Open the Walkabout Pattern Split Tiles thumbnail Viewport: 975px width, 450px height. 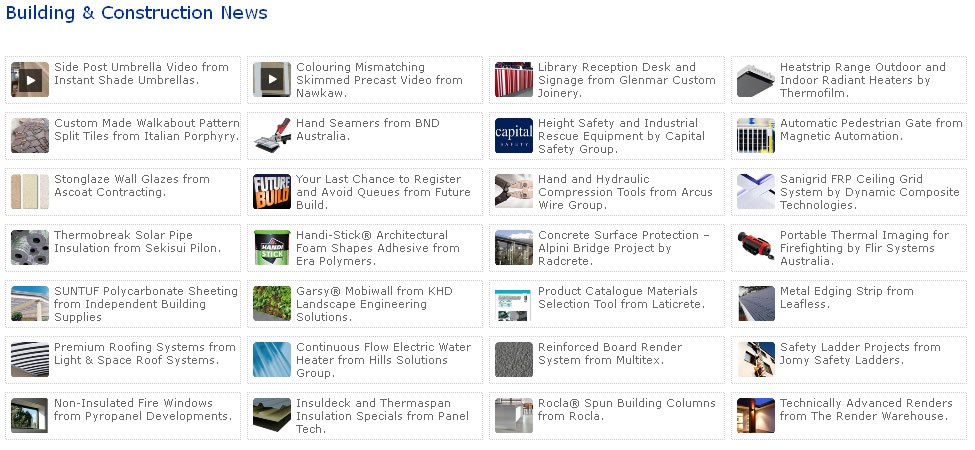click(30, 135)
